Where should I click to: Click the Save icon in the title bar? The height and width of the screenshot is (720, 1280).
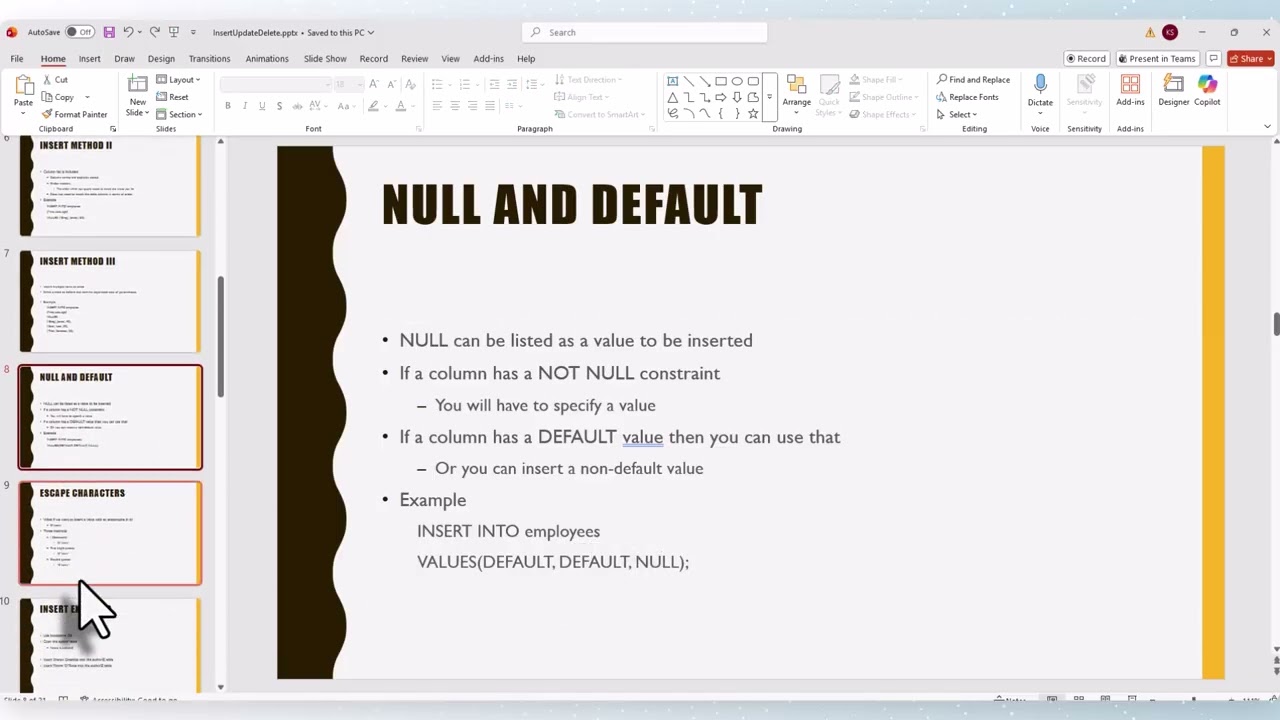[109, 32]
